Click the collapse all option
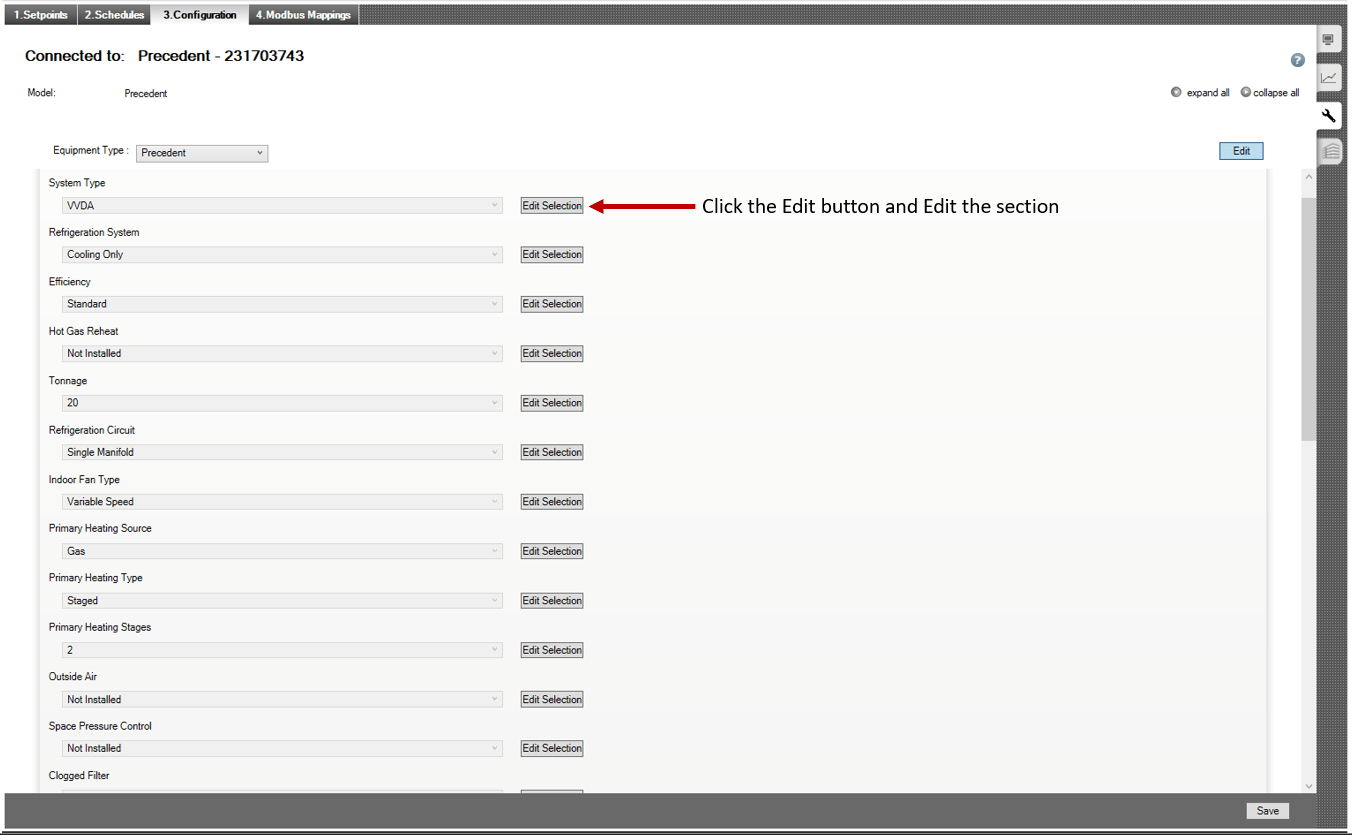1352x835 pixels. pos(1270,92)
